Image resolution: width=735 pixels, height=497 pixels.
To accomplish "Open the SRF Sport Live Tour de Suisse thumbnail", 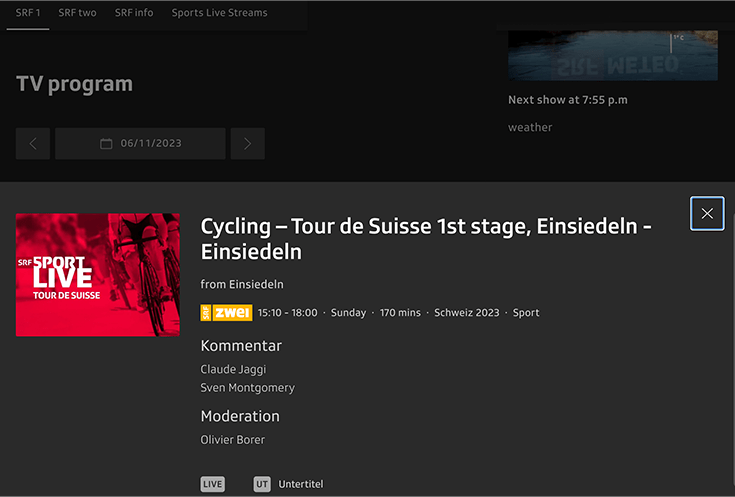I will pyautogui.click(x=98, y=275).
